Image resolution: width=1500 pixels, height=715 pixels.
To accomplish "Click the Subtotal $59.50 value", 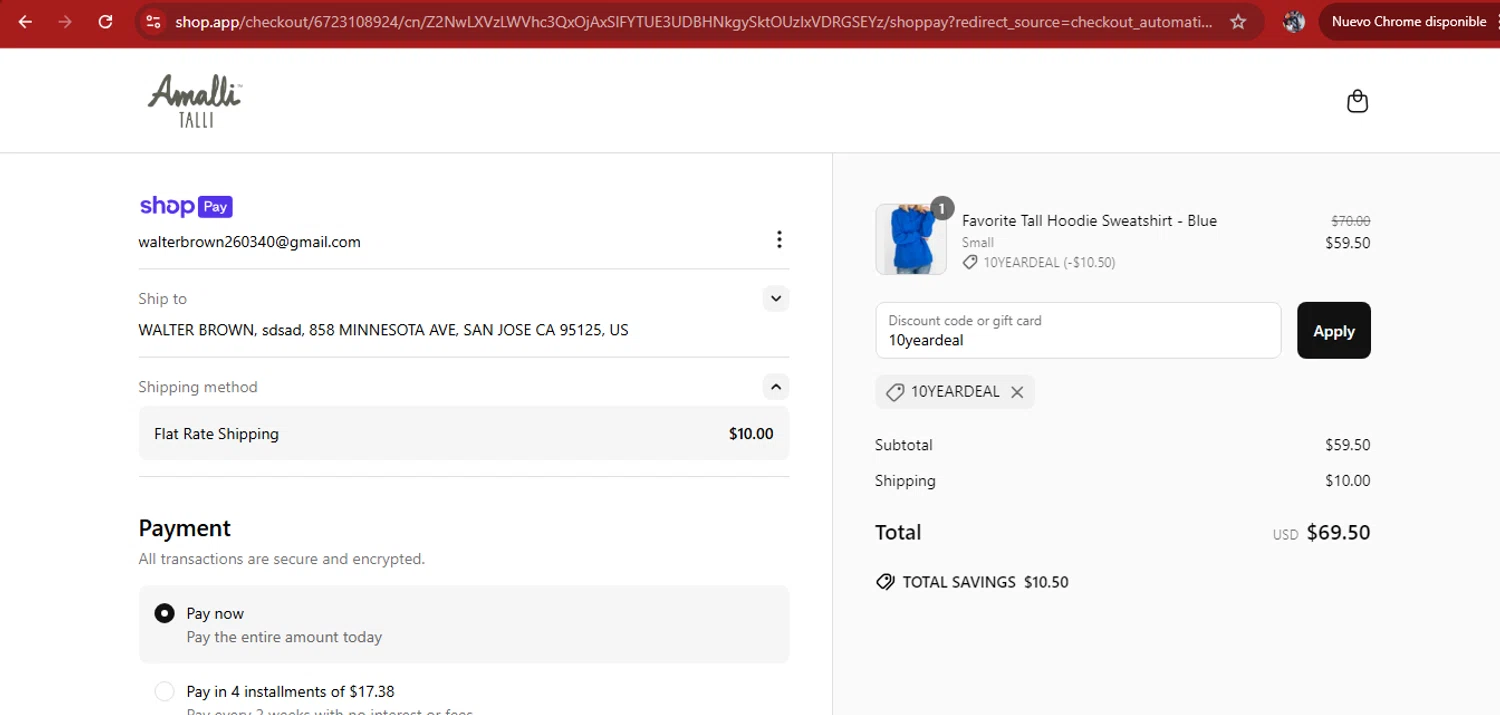I will [1347, 445].
